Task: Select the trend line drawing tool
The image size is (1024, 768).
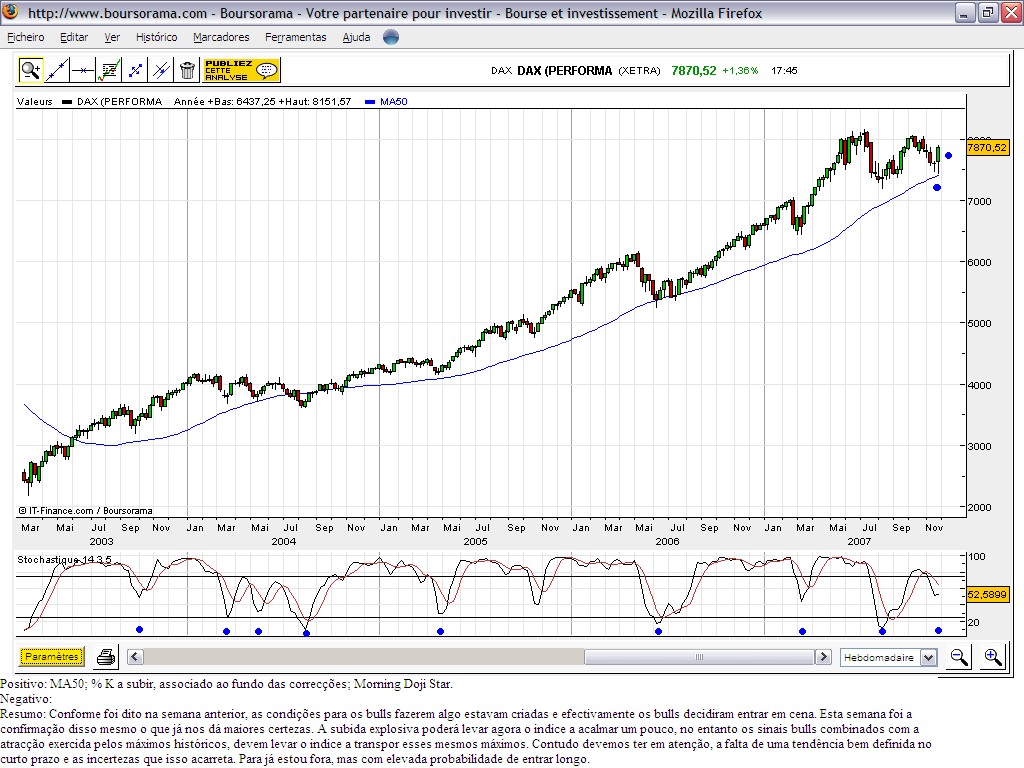Action: tap(57, 70)
